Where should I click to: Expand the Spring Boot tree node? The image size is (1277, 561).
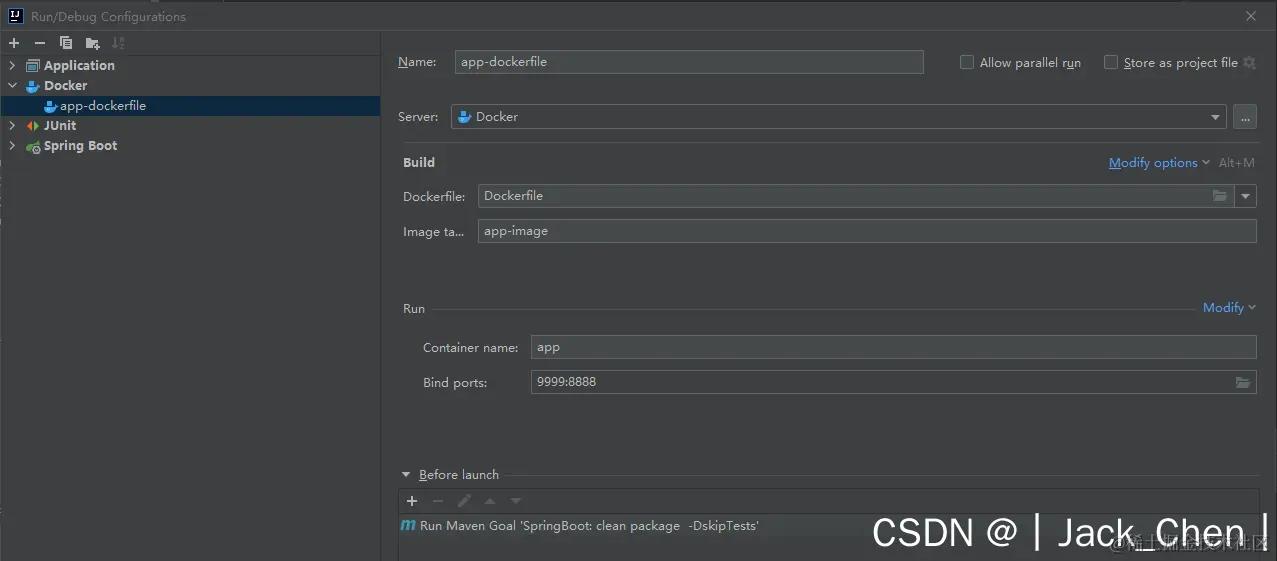tap(12, 146)
